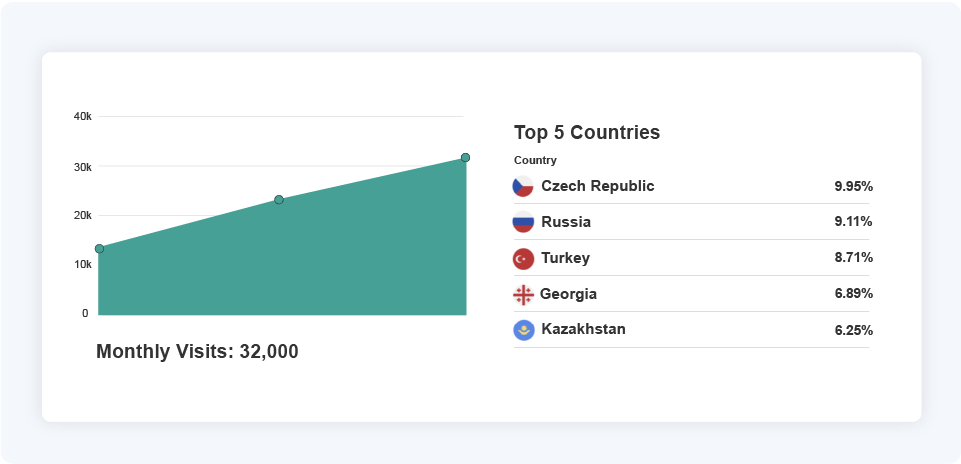This screenshot has height=464, width=961.
Task: Click the 40k y-axis label
Action: point(82,117)
